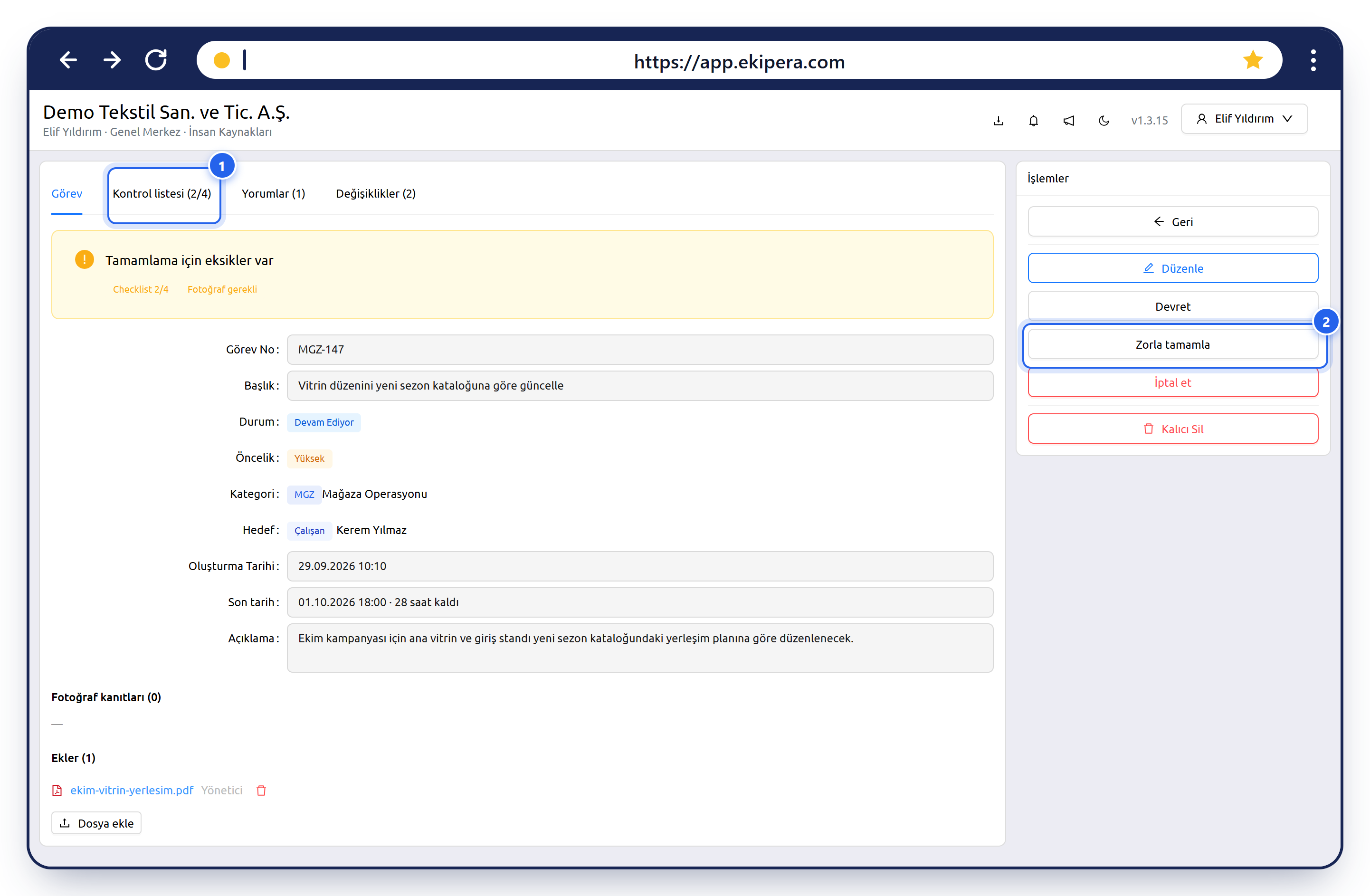The image size is (1370, 896).
Task: Click the Oluşturma Tarihi field
Action: (x=640, y=566)
